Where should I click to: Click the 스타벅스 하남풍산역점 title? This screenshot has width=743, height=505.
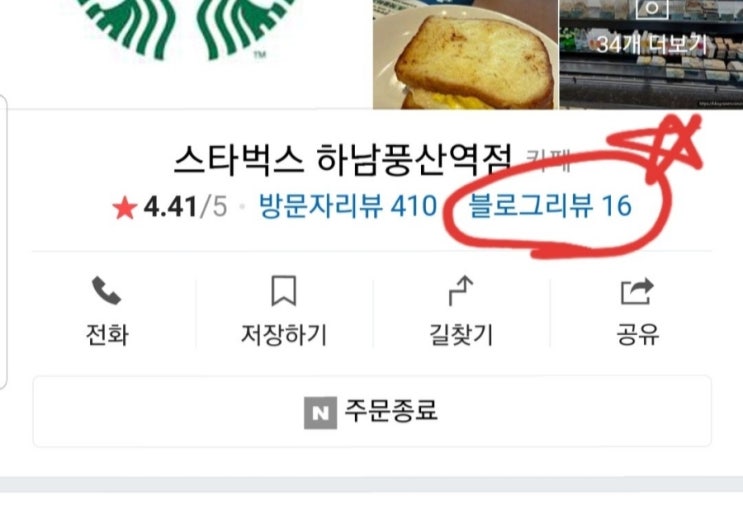[x=344, y=159]
